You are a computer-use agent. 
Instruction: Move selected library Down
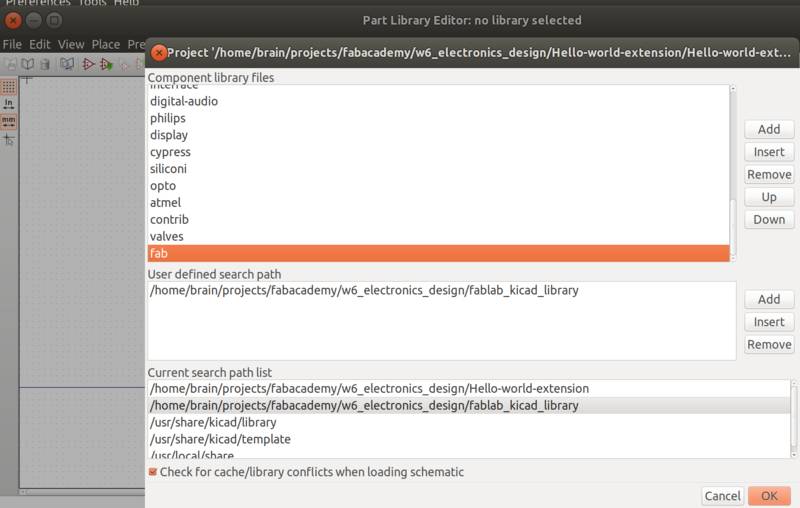tap(769, 219)
